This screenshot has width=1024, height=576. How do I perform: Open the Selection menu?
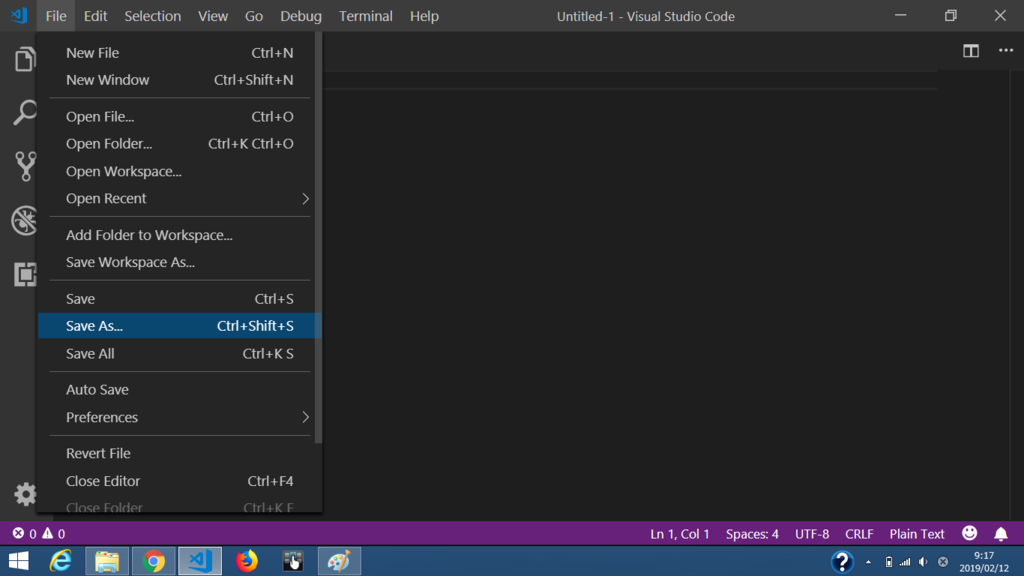pyautogui.click(x=153, y=16)
